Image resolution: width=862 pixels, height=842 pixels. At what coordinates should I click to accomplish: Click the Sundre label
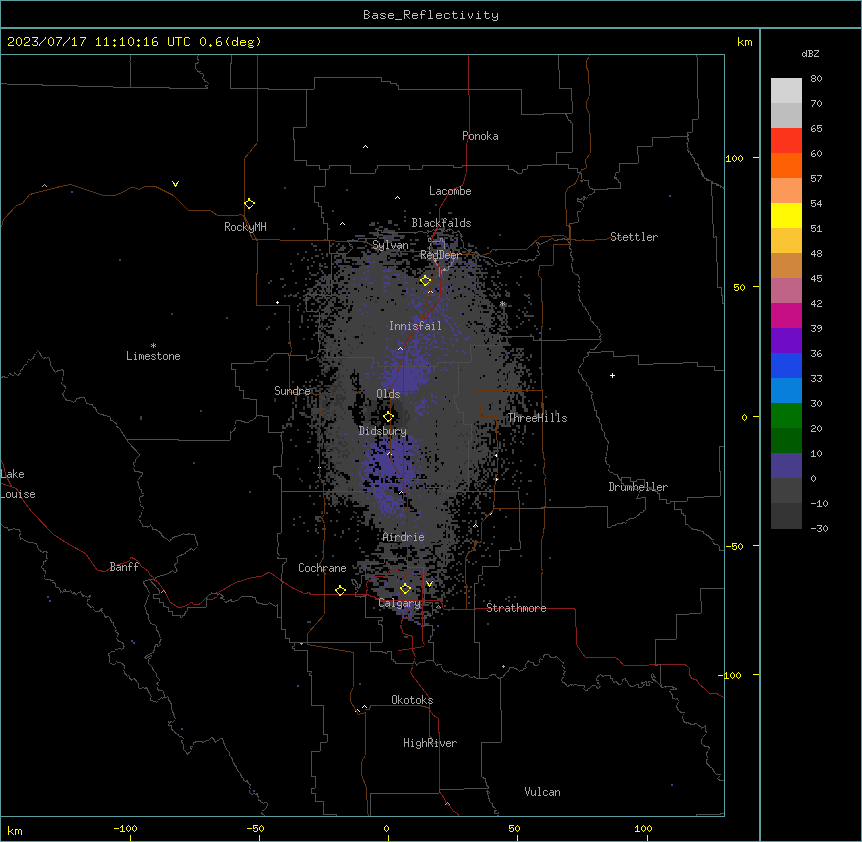292,391
